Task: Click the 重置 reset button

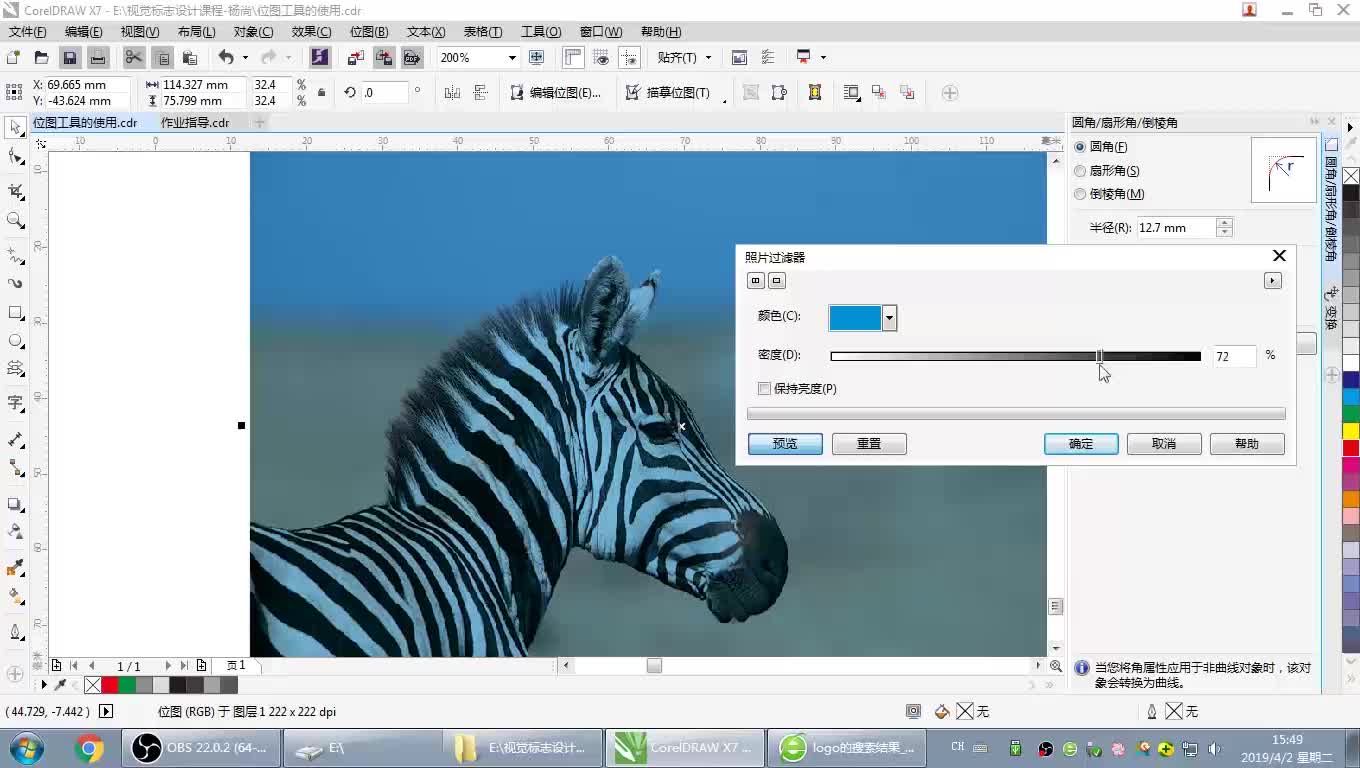Action: click(x=869, y=444)
